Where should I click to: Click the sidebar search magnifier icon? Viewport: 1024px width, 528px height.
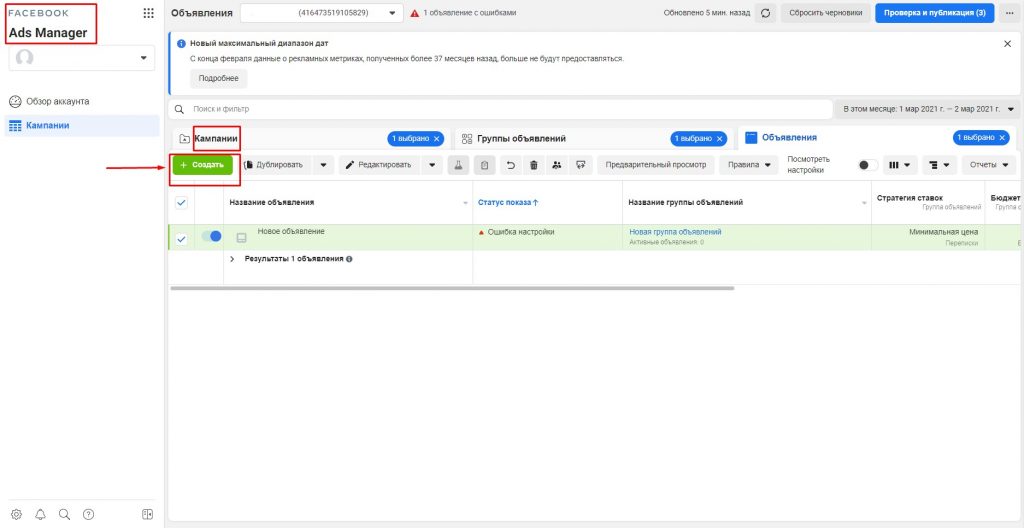click(x=64, y=514)
